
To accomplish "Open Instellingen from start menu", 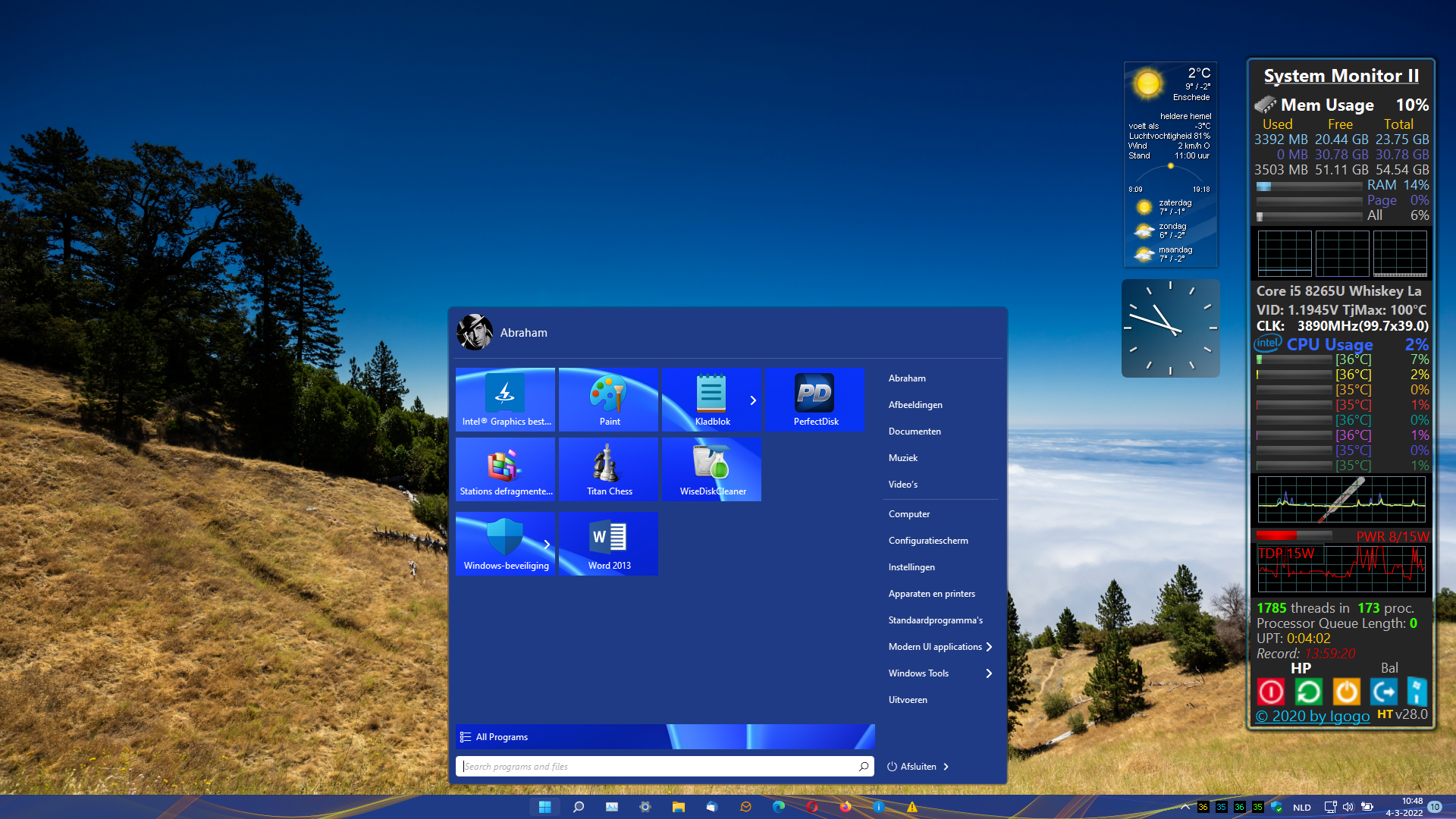I will 912,566.
